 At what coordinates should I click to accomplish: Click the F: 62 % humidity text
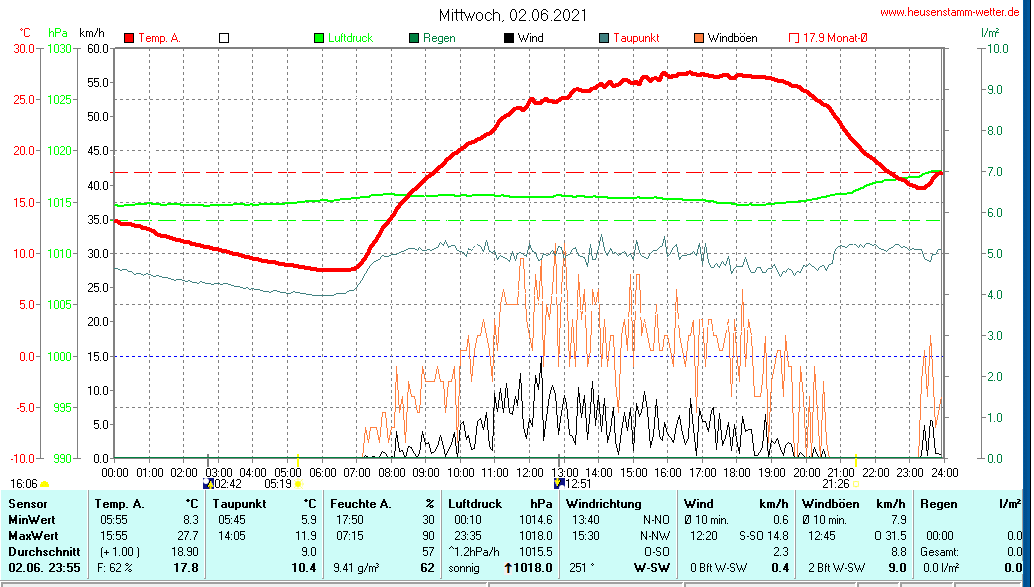115,567
